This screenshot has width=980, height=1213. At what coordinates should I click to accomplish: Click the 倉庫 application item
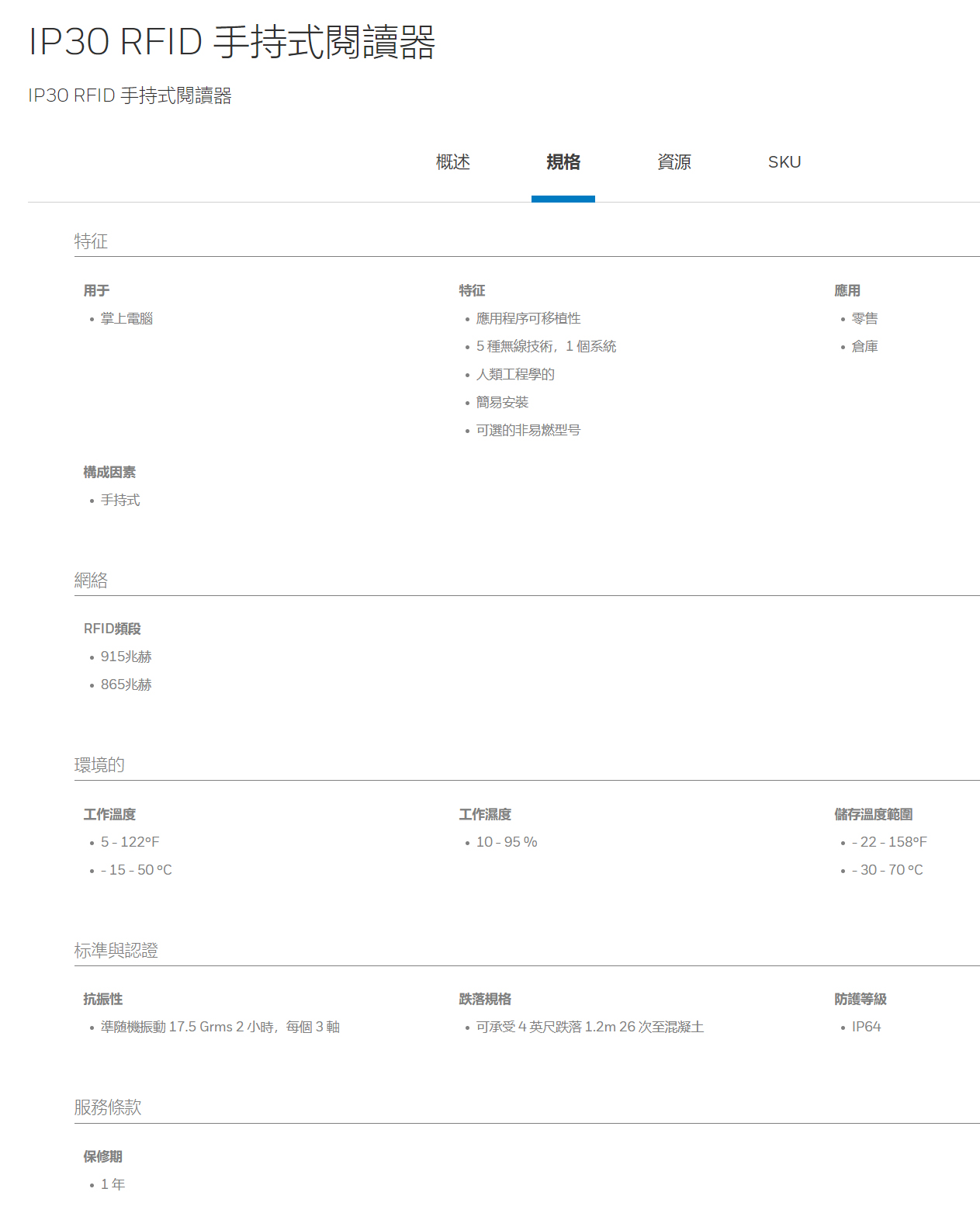864,347
